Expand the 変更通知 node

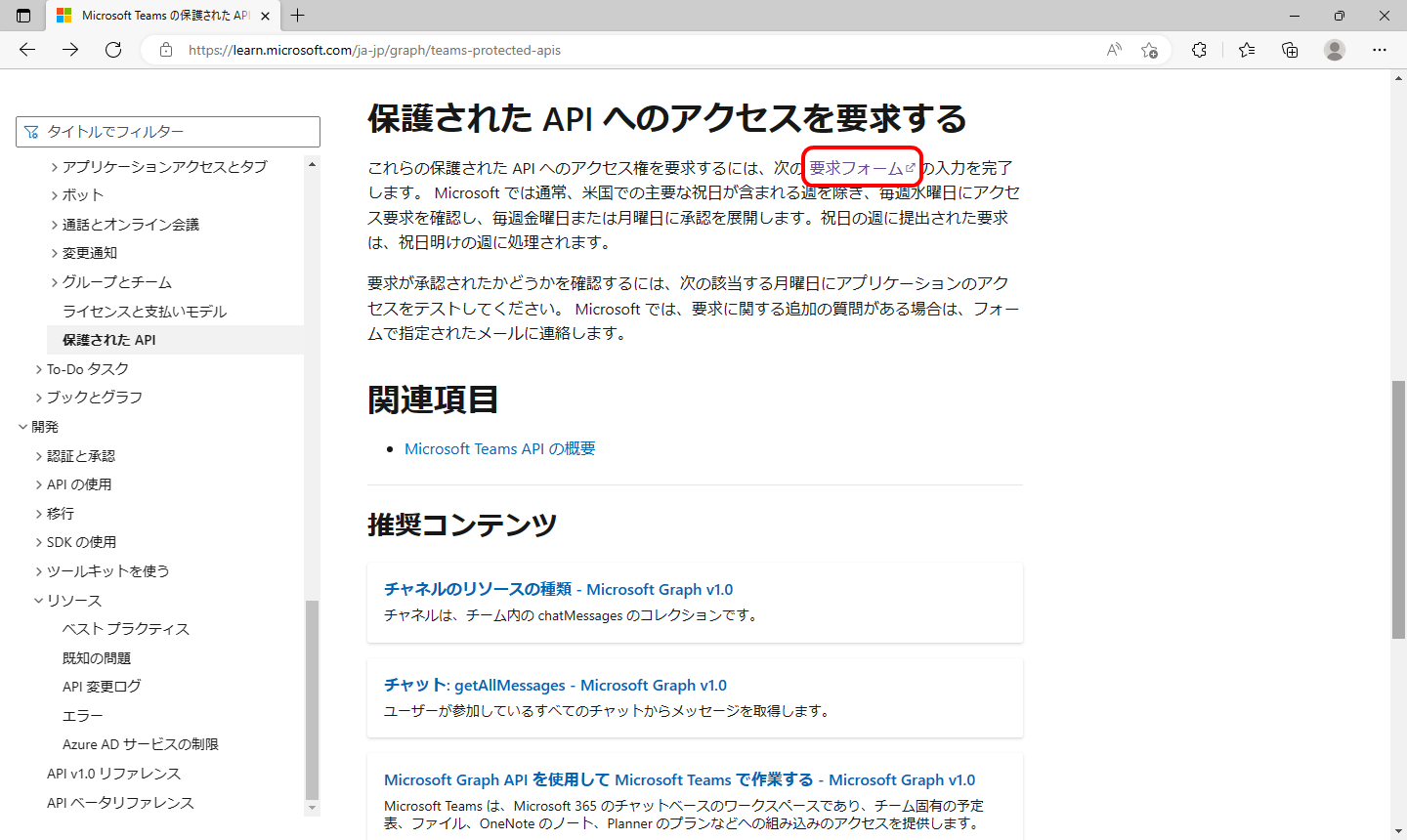click(55, 253)
